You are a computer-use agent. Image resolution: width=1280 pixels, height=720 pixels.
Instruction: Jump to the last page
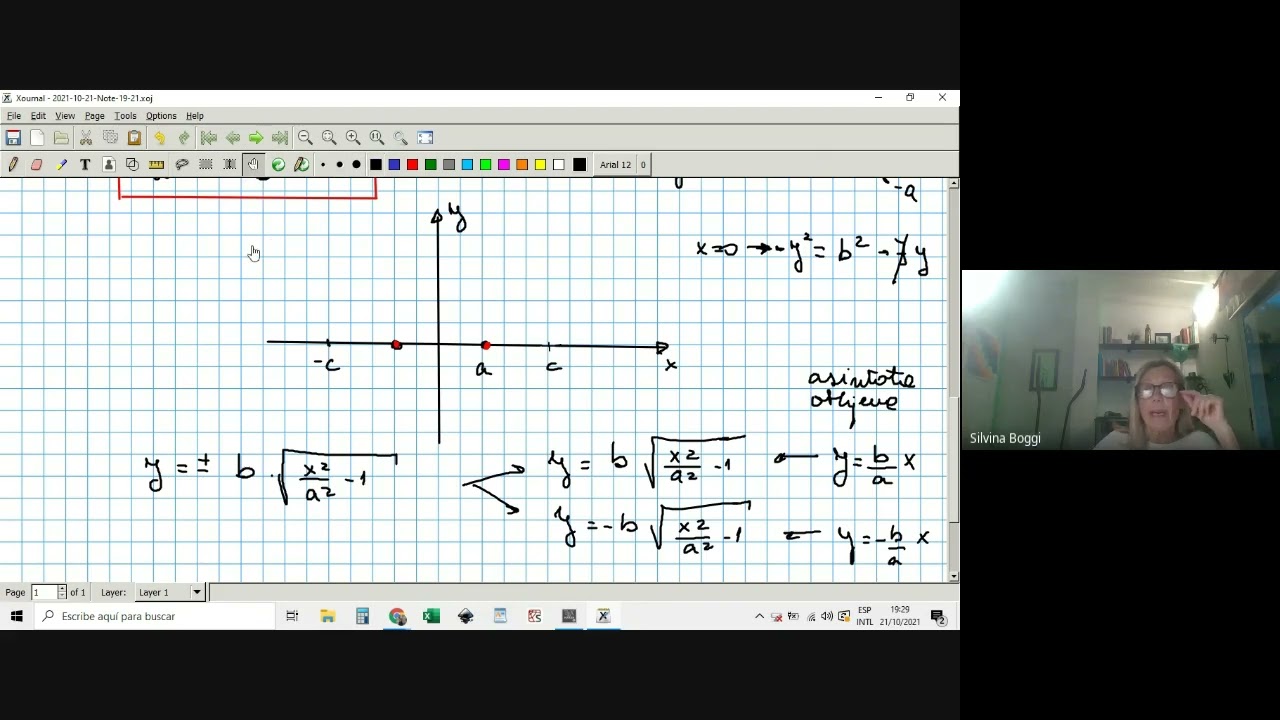pyautogui.click(x=280, y=138)
